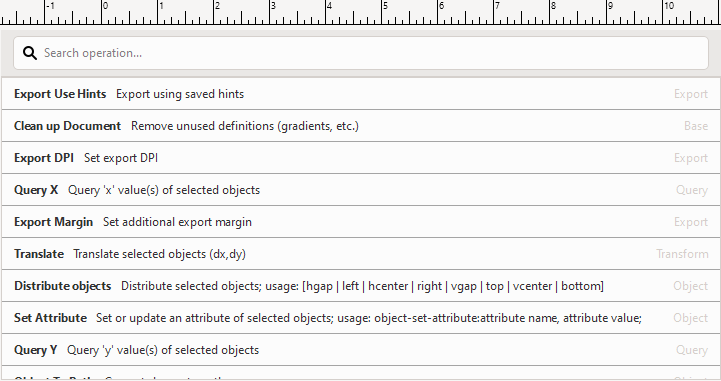Pick the Export Margin operation
The image size is (721, 381).
[x=361, y=222]
